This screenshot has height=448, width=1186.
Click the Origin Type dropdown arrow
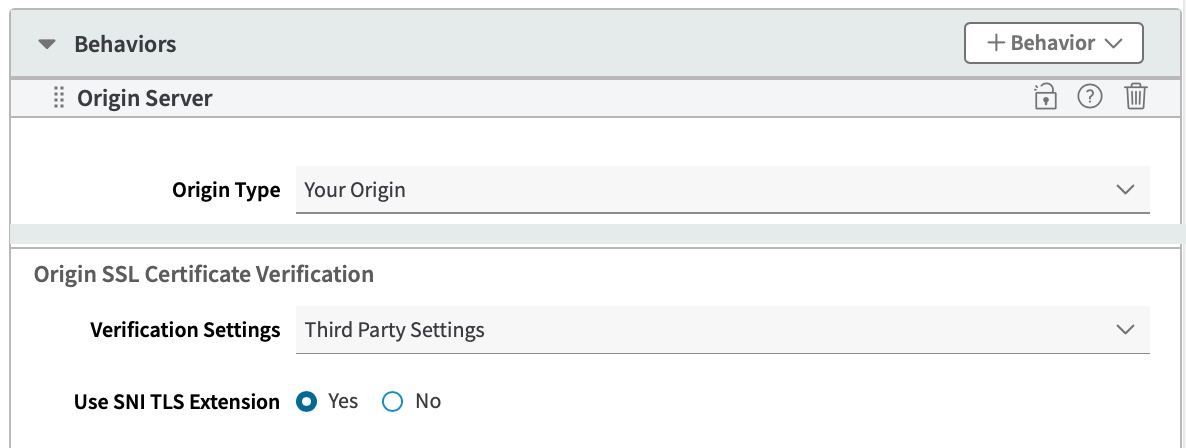1126,190
